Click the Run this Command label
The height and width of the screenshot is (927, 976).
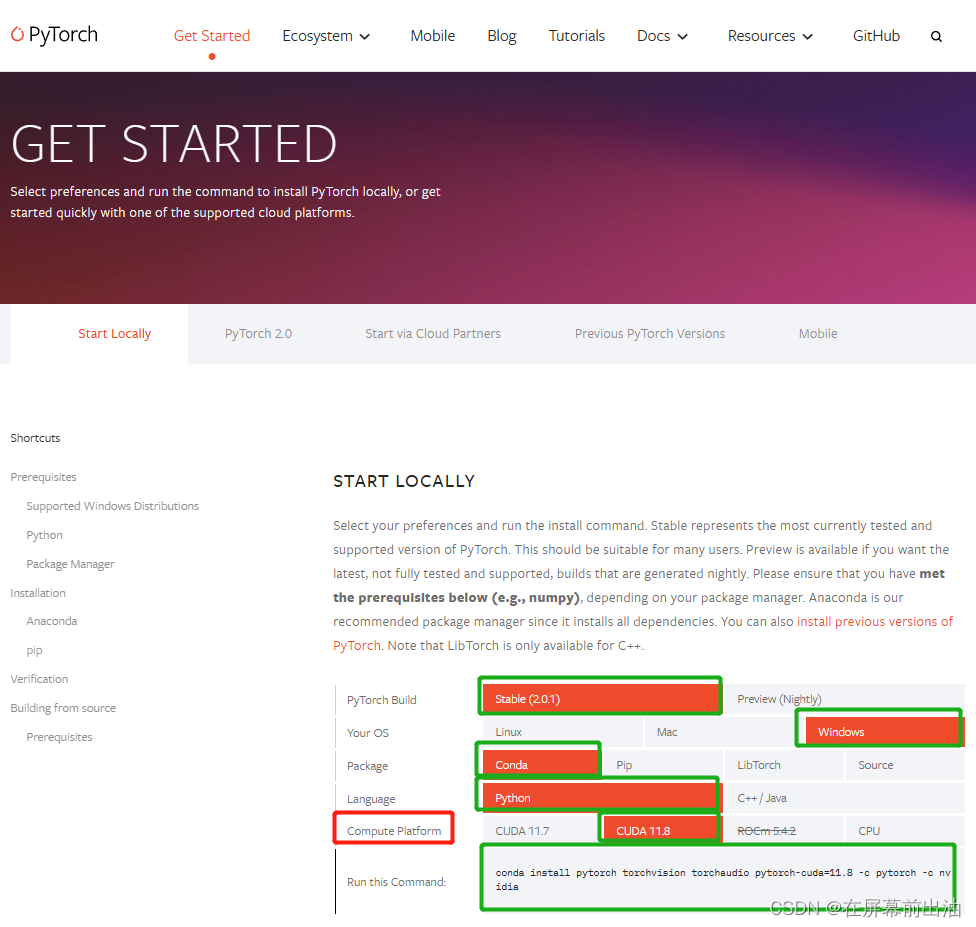396,882
